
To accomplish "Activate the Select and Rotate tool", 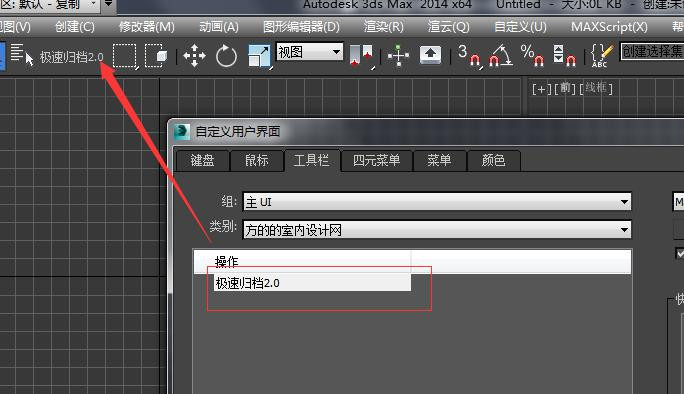I will pyautogui.click(x=226, y=56).
